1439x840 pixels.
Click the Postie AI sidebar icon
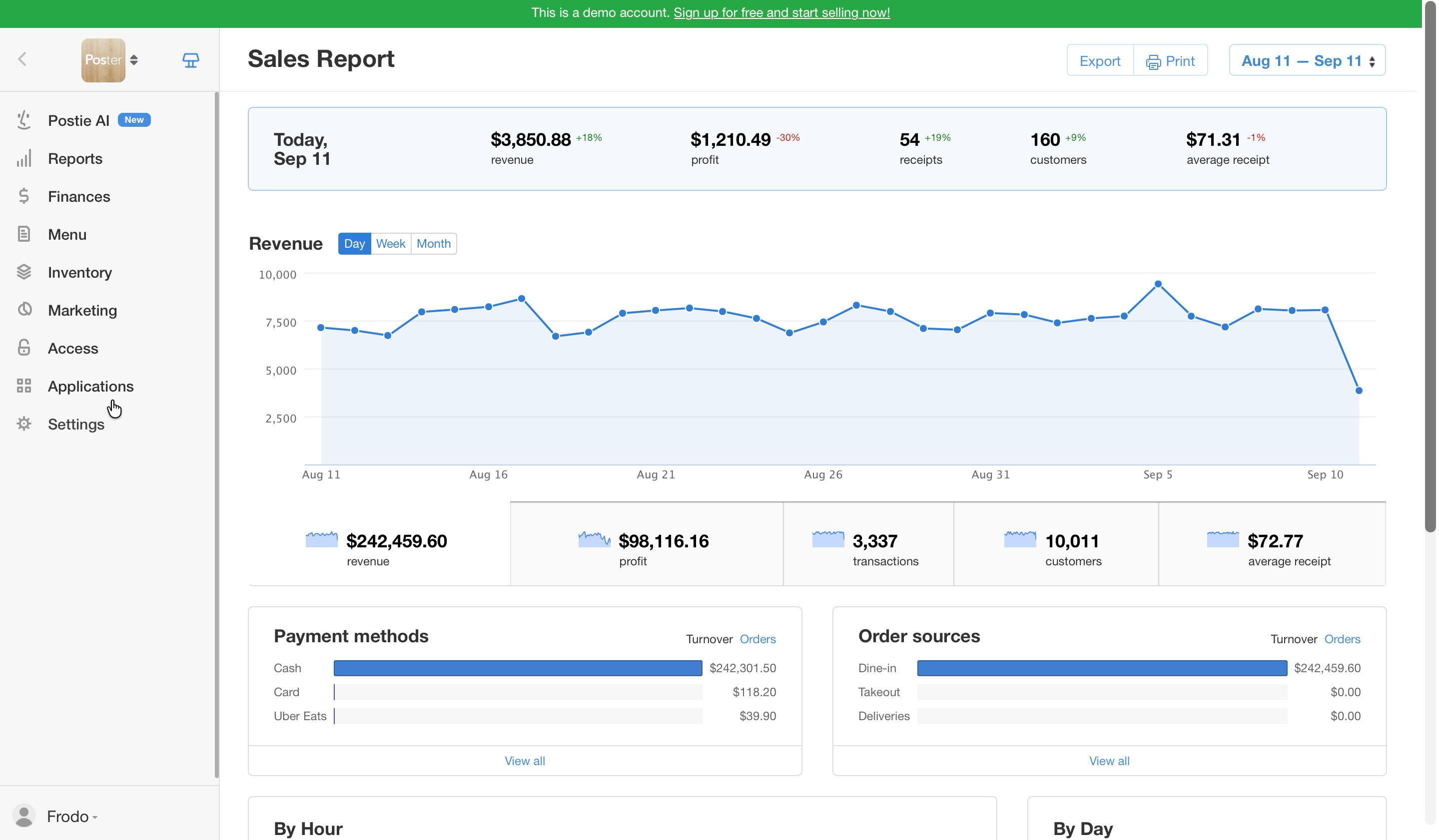[24, 120]
